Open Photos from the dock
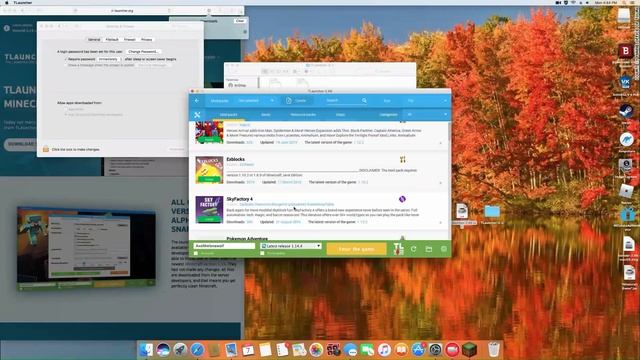The image size is (640, 360). point(316,350)
